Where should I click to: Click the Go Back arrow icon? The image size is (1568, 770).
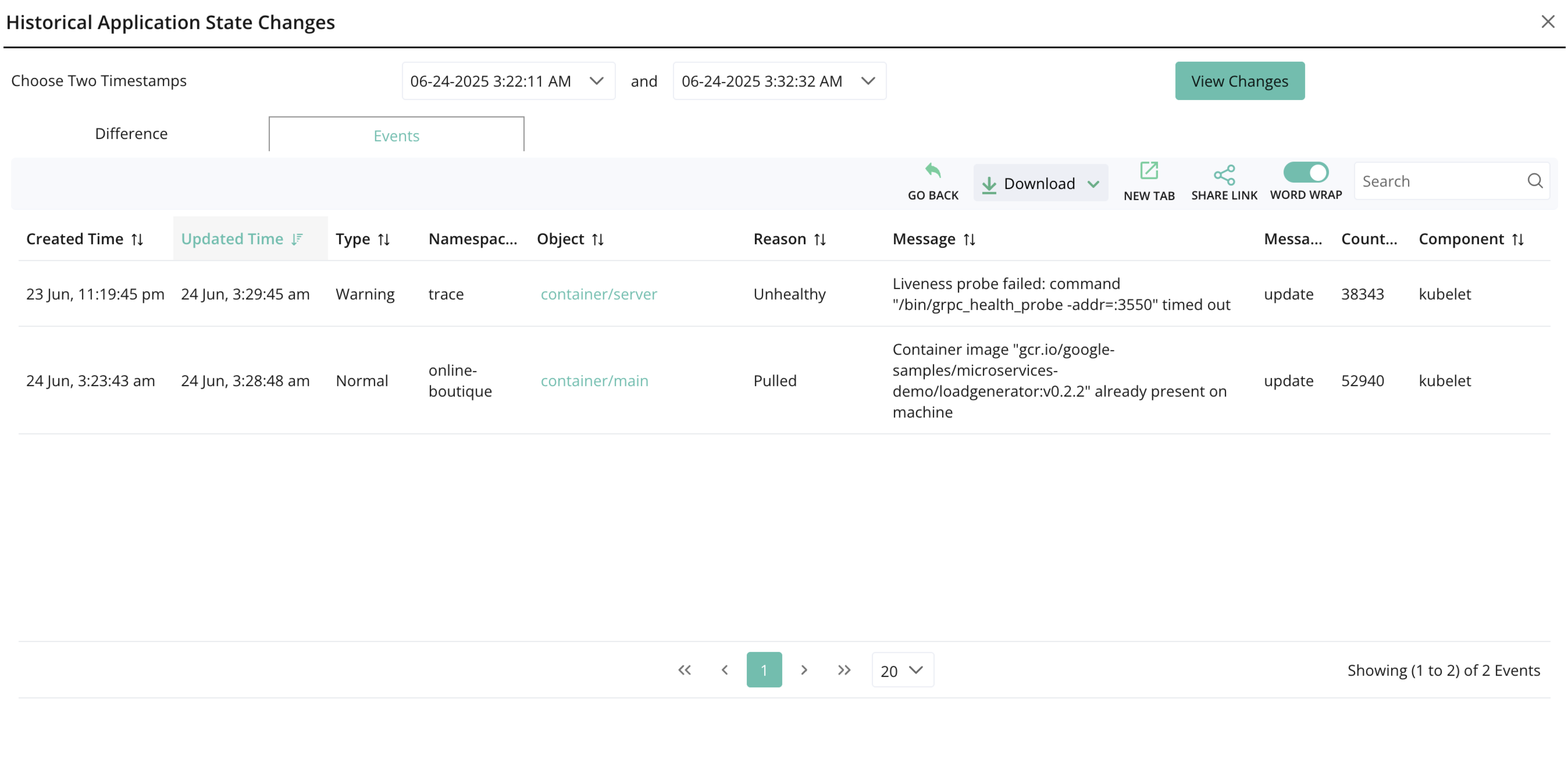click(x=933, y=170)
